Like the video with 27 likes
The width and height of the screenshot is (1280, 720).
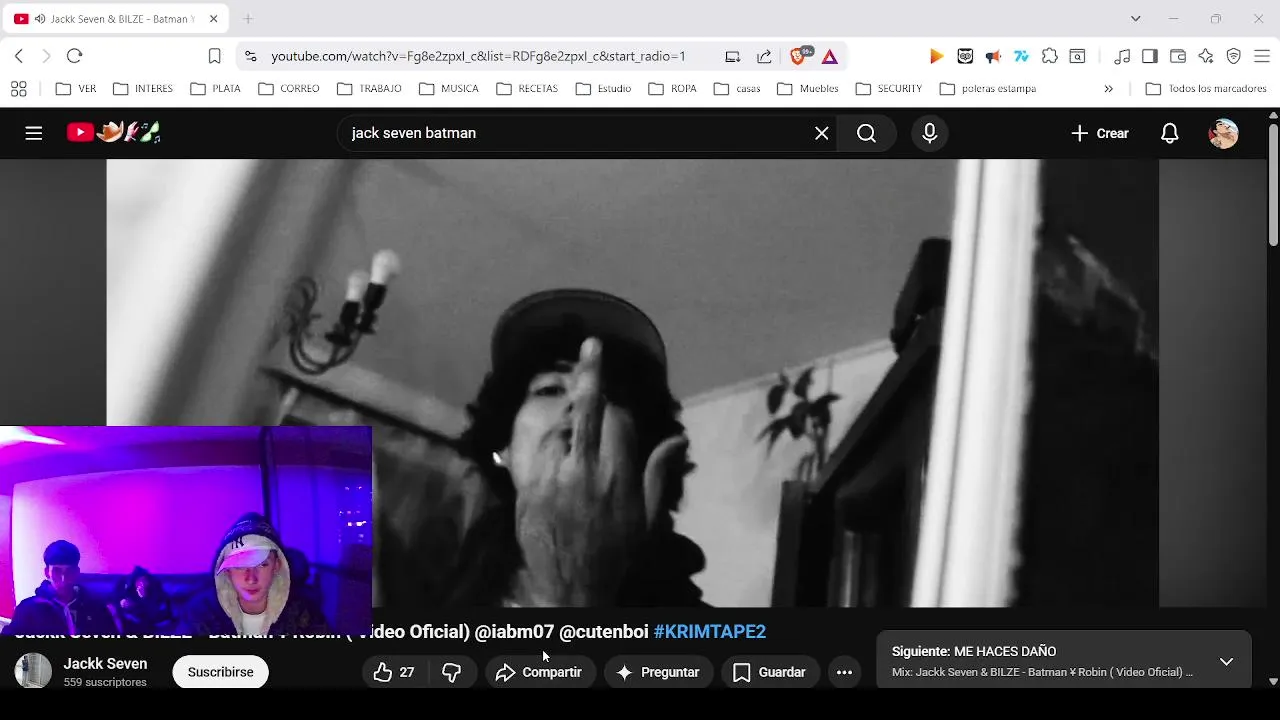[394, 672]
